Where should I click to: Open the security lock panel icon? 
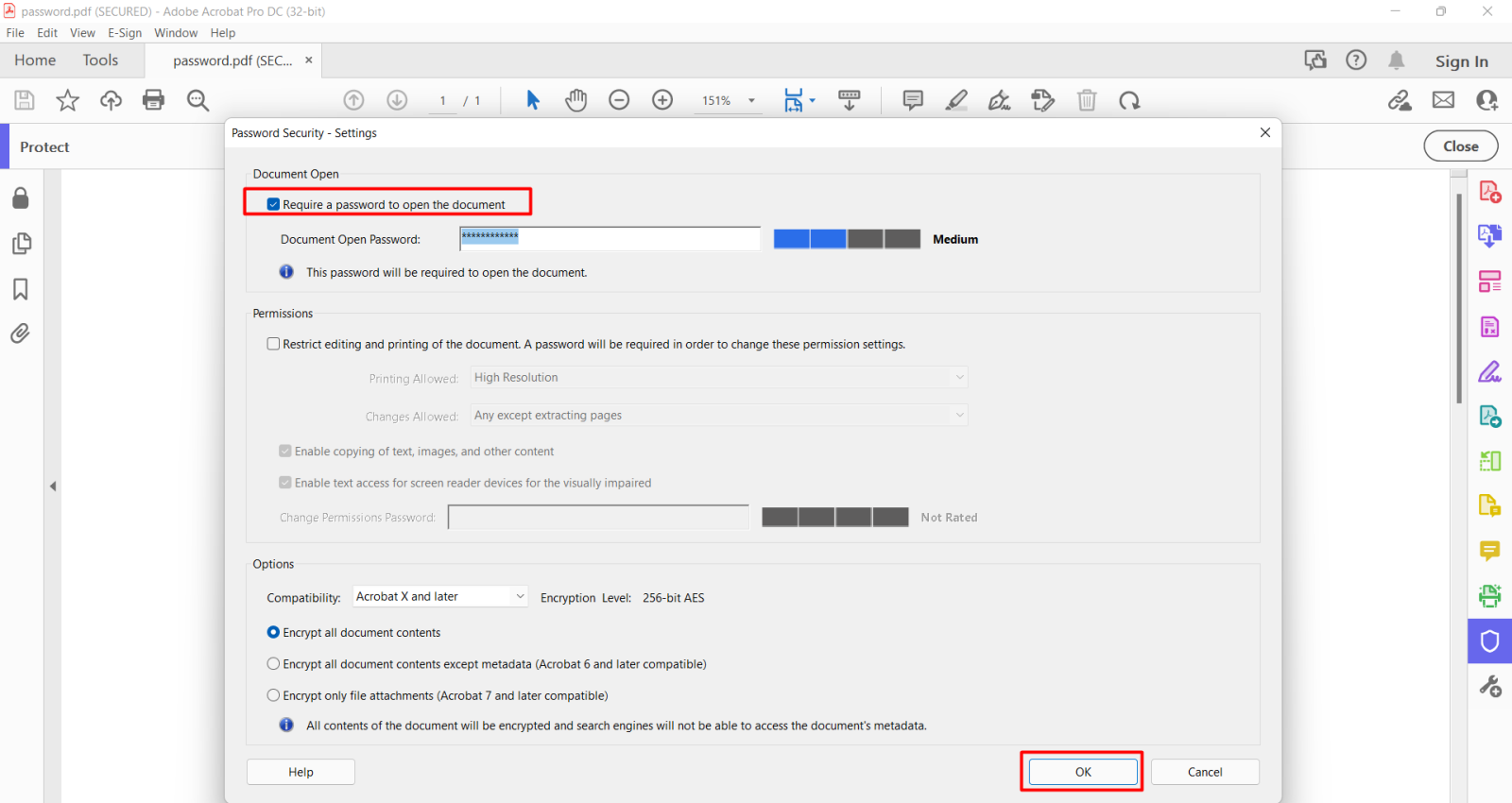[21, 197]
